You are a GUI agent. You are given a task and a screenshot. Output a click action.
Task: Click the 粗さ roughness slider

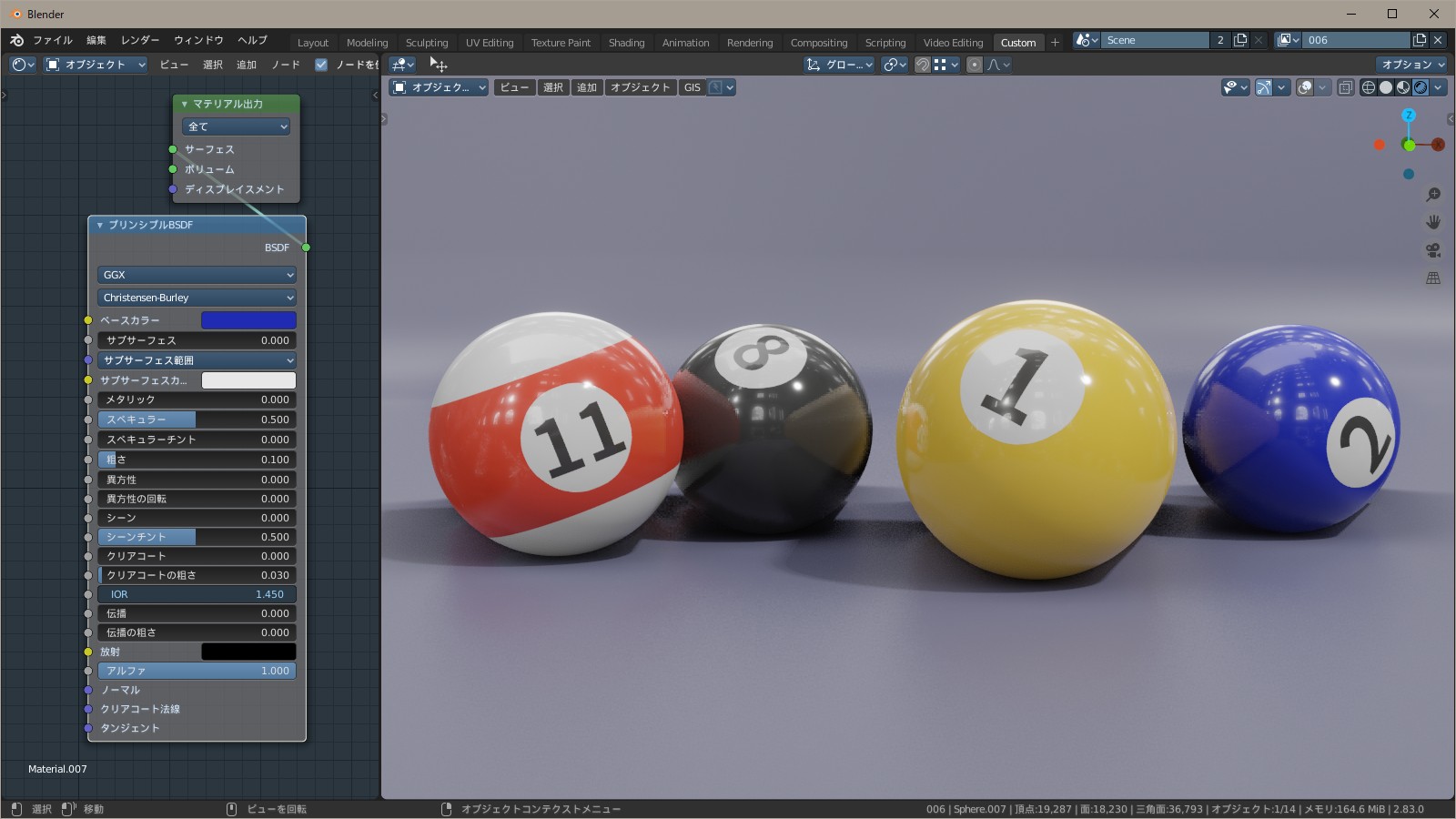coord(197,460)
